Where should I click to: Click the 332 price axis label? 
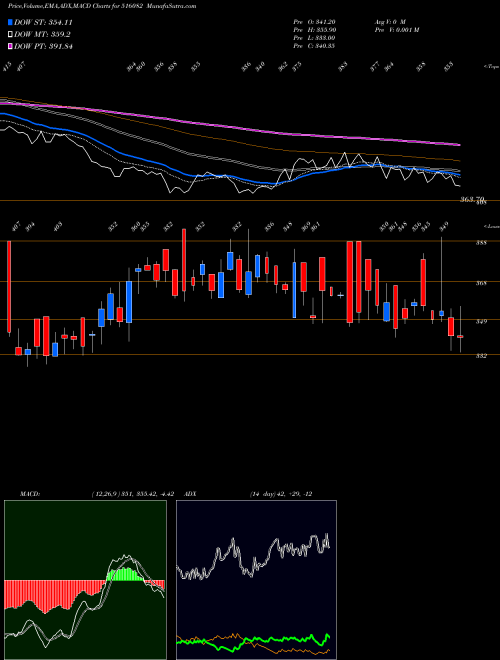point(481,356)
